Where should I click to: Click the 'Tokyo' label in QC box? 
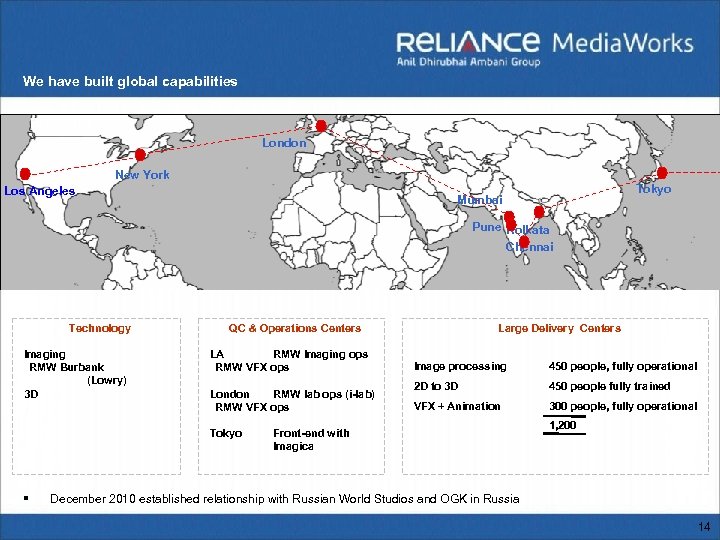[226, 433]
